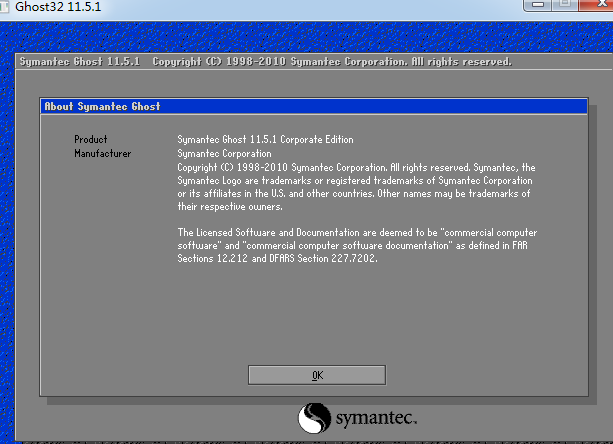Screen dimensions: 613x444
Task: Click the window minimize button
Action: tap(540, 5)
